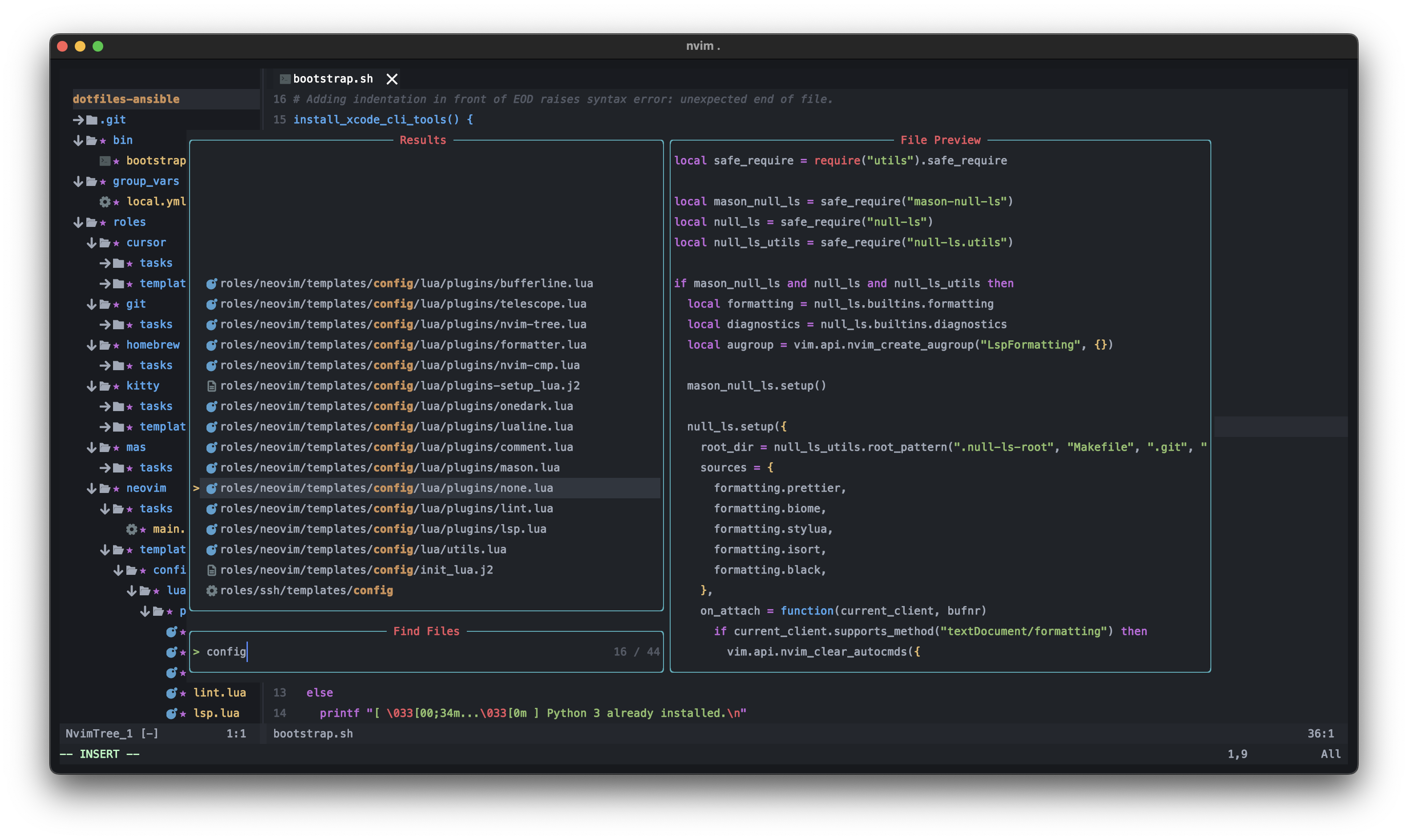Click the Lua icon beside lint.lua in tree
Viewport: 1408px width, 840px height.
point(171,693)
